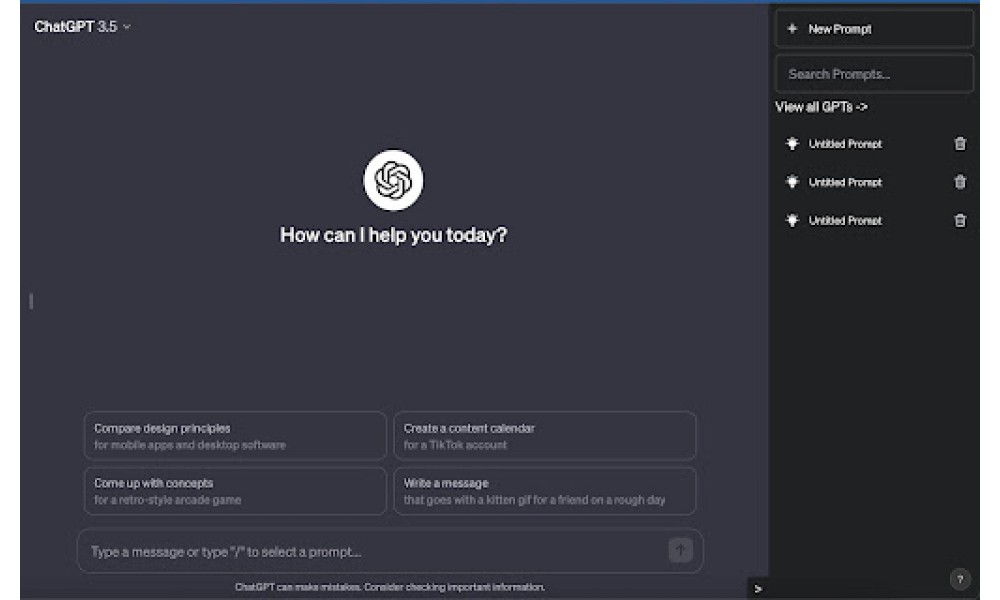The height and width of the screenshot is (600, 1000).
Task: Open the help question mark button
Action: [x=960, y=579]
